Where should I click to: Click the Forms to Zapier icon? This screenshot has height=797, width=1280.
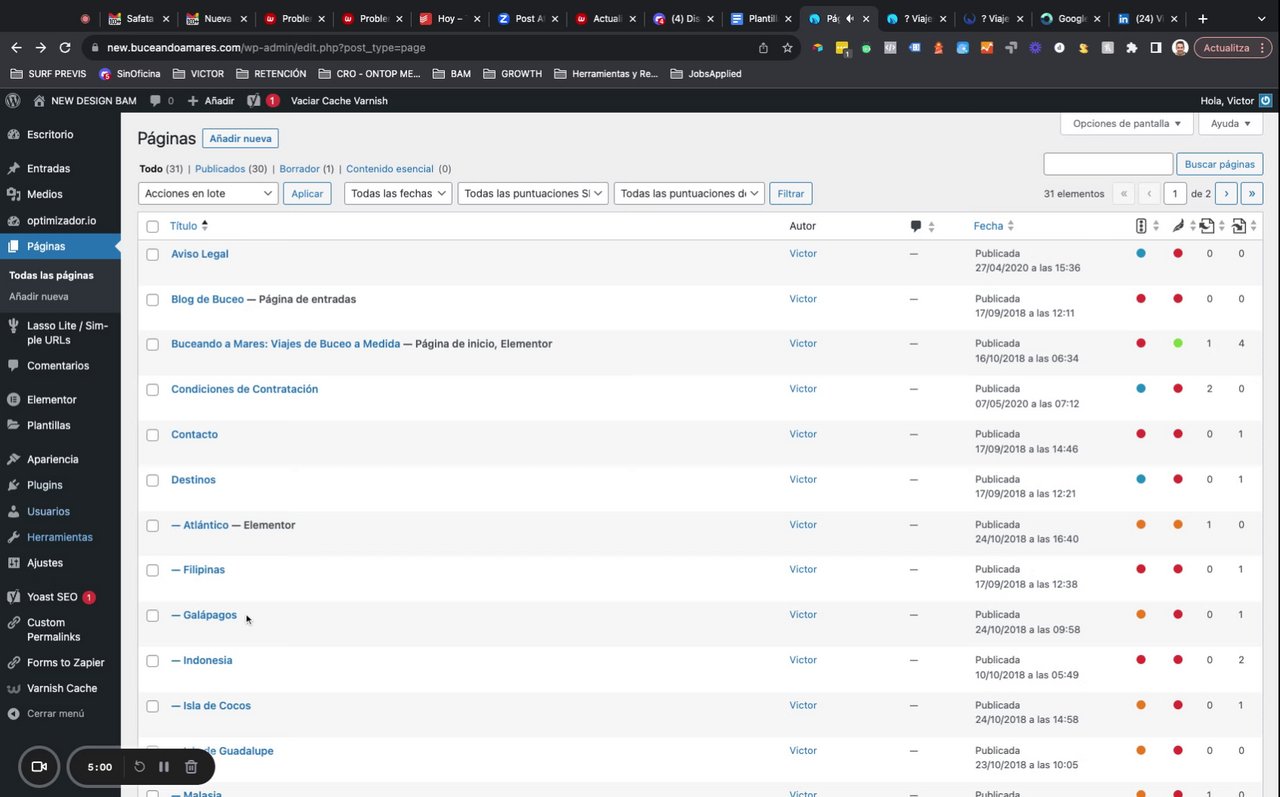(13, 663)
